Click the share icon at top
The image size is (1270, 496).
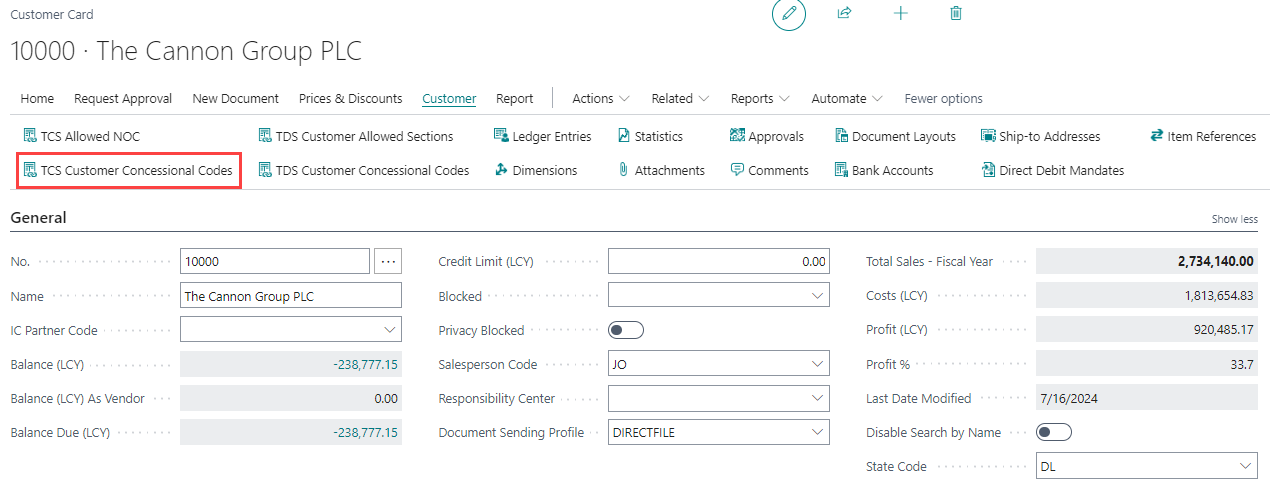click(x=844, y=14)
